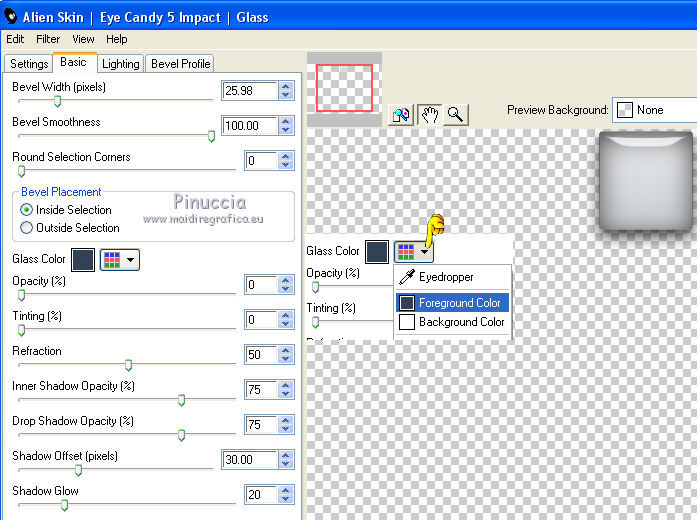Decrease Bevel Smoothness with spinner down arrow
Image resolution: width=697 pixels, height=520 pixels.
[286, 130]
